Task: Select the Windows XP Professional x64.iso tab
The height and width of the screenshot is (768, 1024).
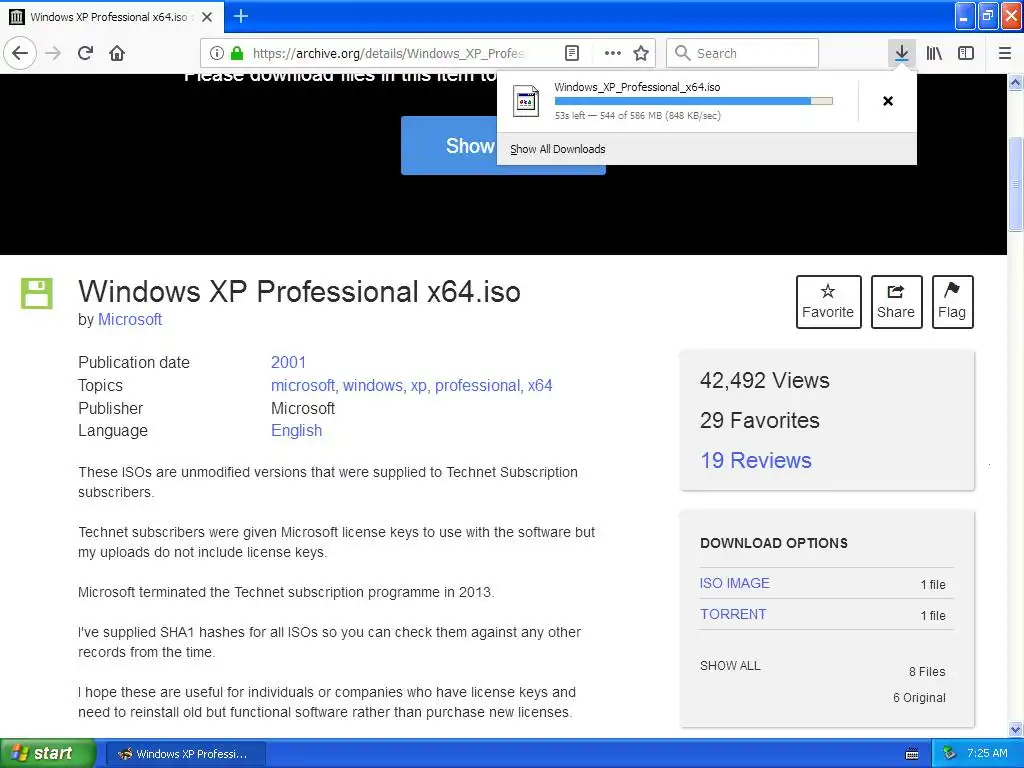Action: (112, 17)
